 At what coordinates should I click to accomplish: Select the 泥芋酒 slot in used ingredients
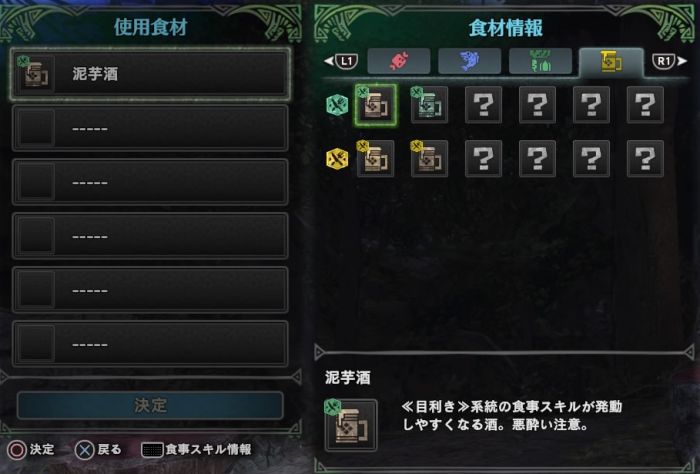coord(150,74)
